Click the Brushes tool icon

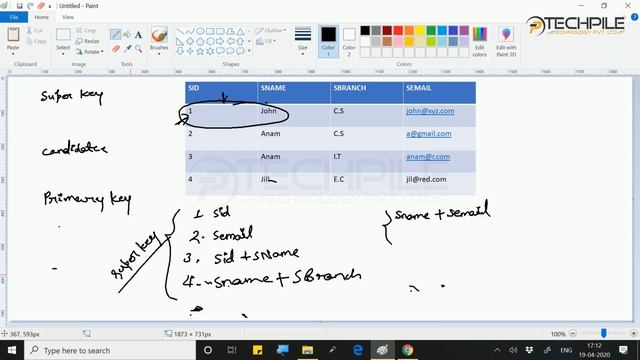click(x=159, y=35)
